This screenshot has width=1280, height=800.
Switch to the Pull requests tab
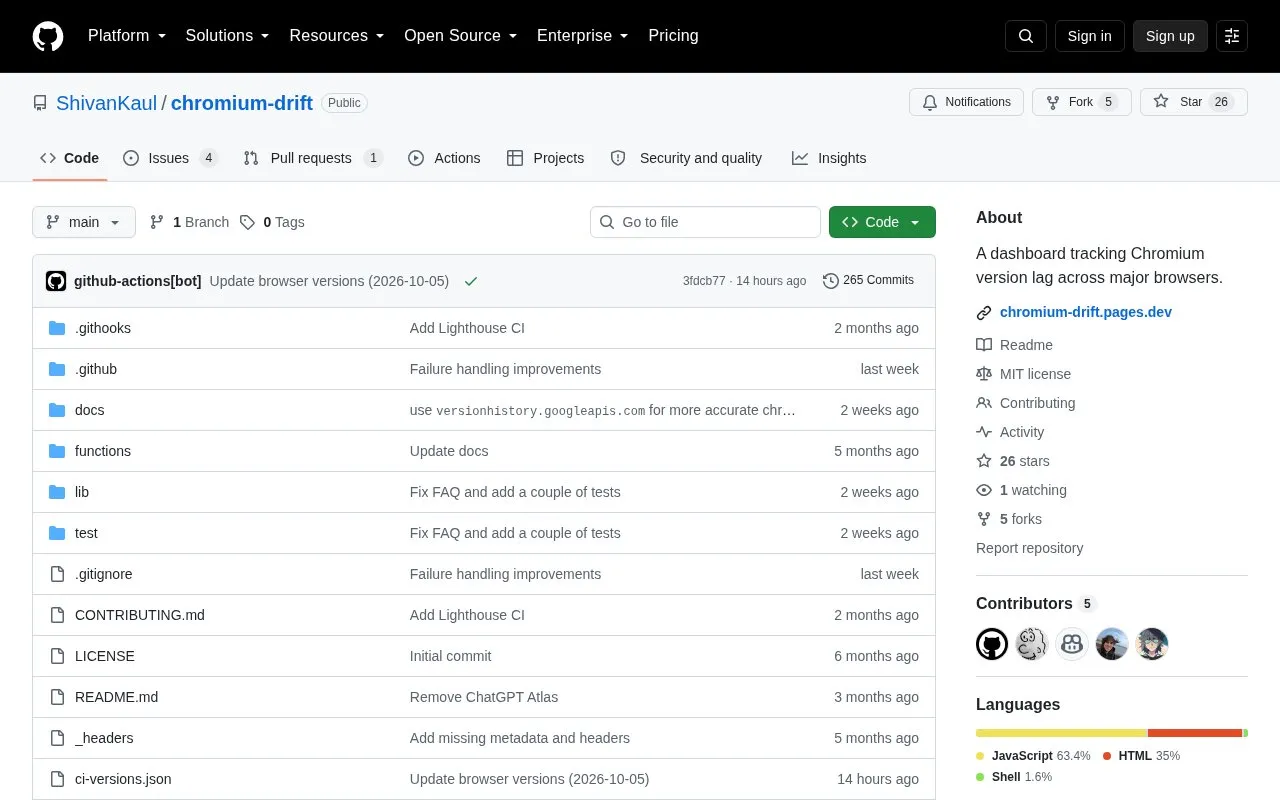313,158
